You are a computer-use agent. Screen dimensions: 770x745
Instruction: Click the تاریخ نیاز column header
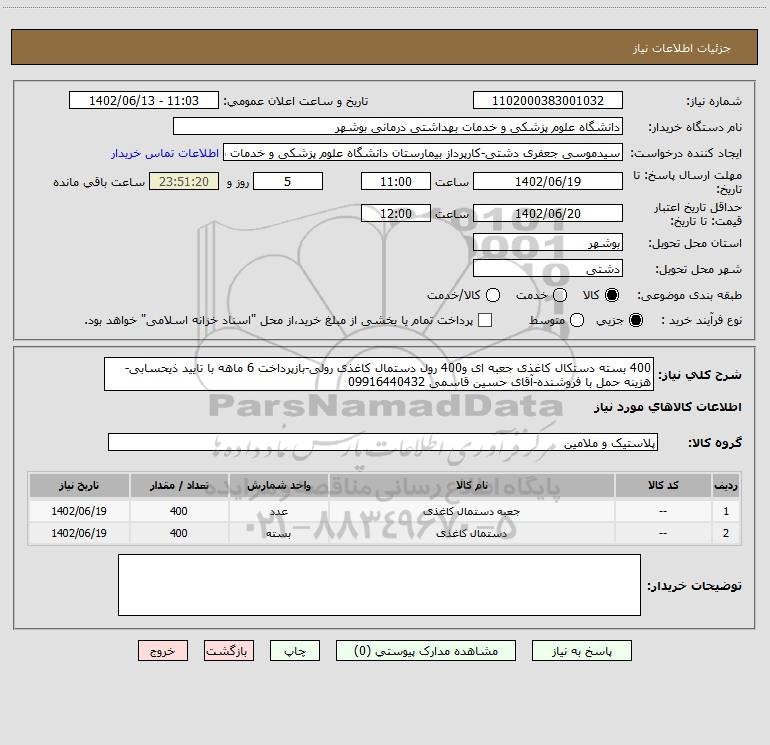(79, 485)
